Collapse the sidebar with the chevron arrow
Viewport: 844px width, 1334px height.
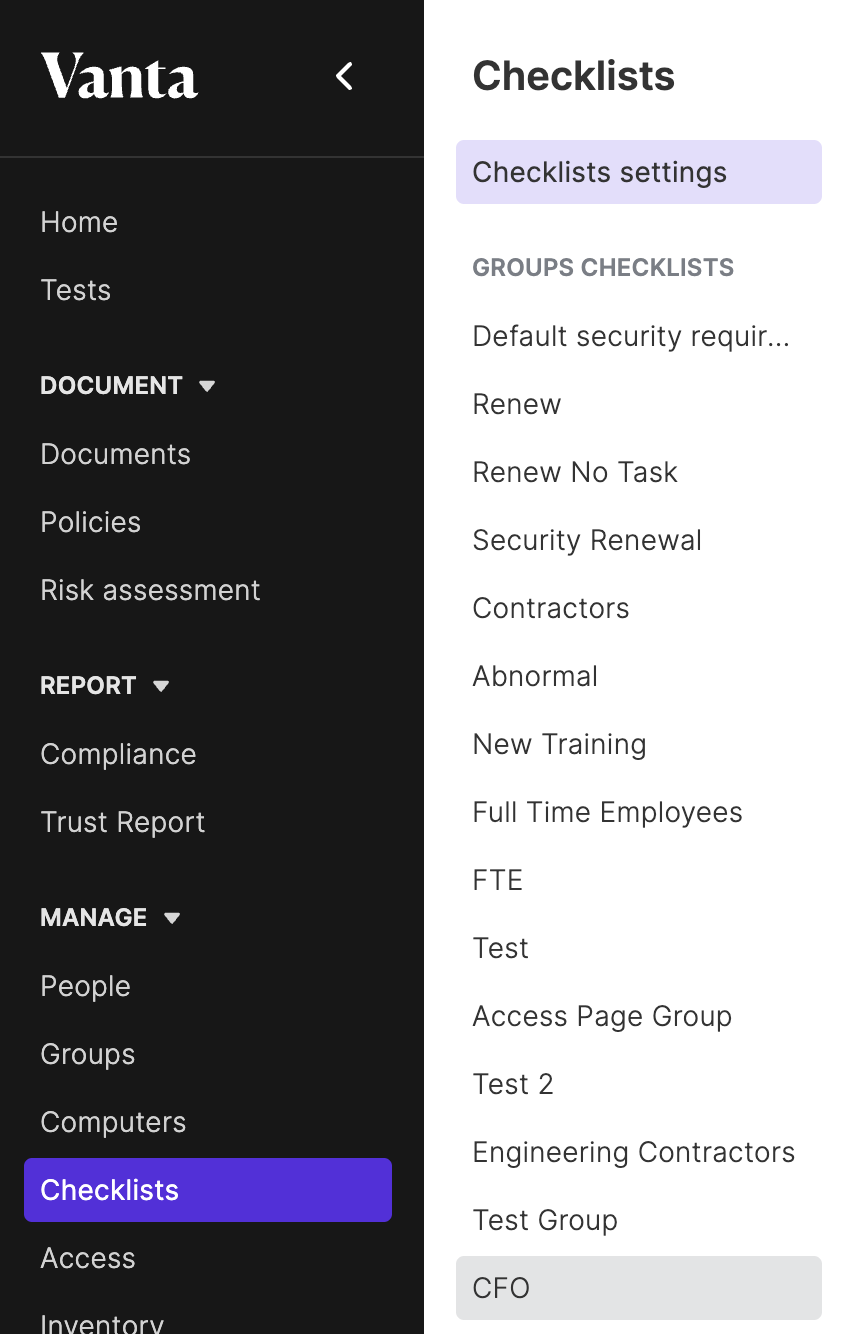[344, 76]
